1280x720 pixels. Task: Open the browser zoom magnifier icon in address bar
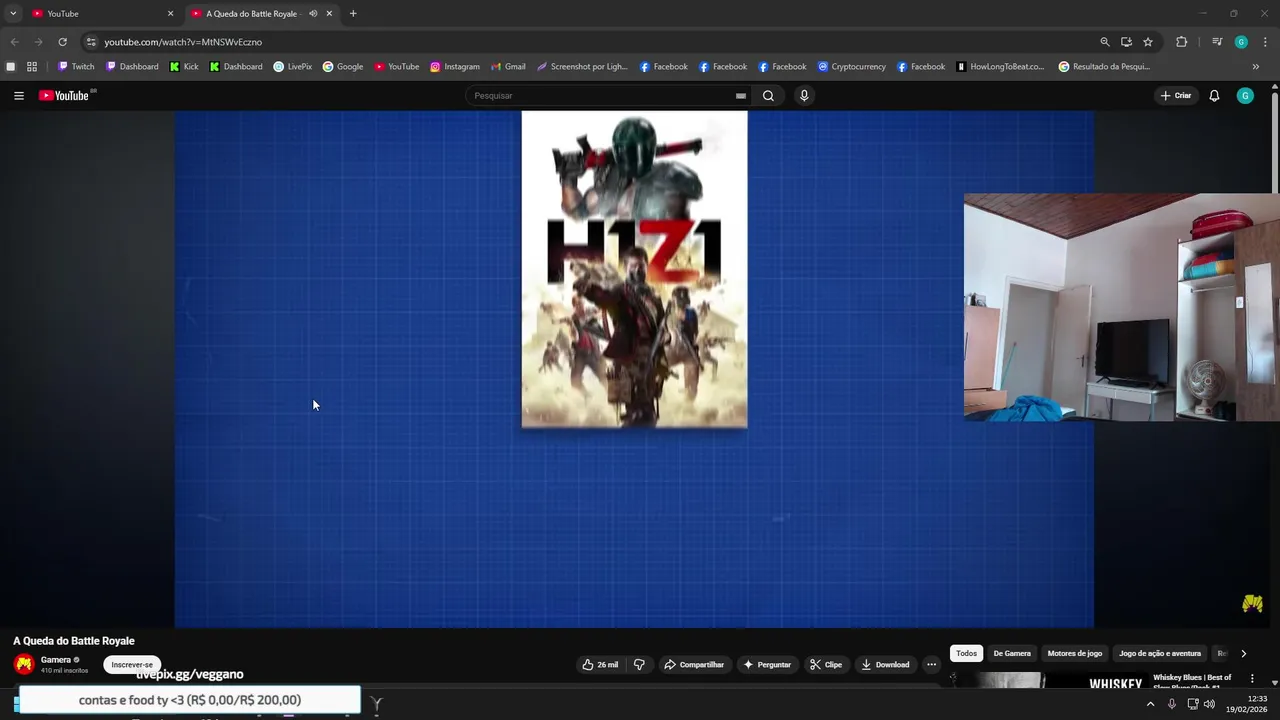point(1105,42)
